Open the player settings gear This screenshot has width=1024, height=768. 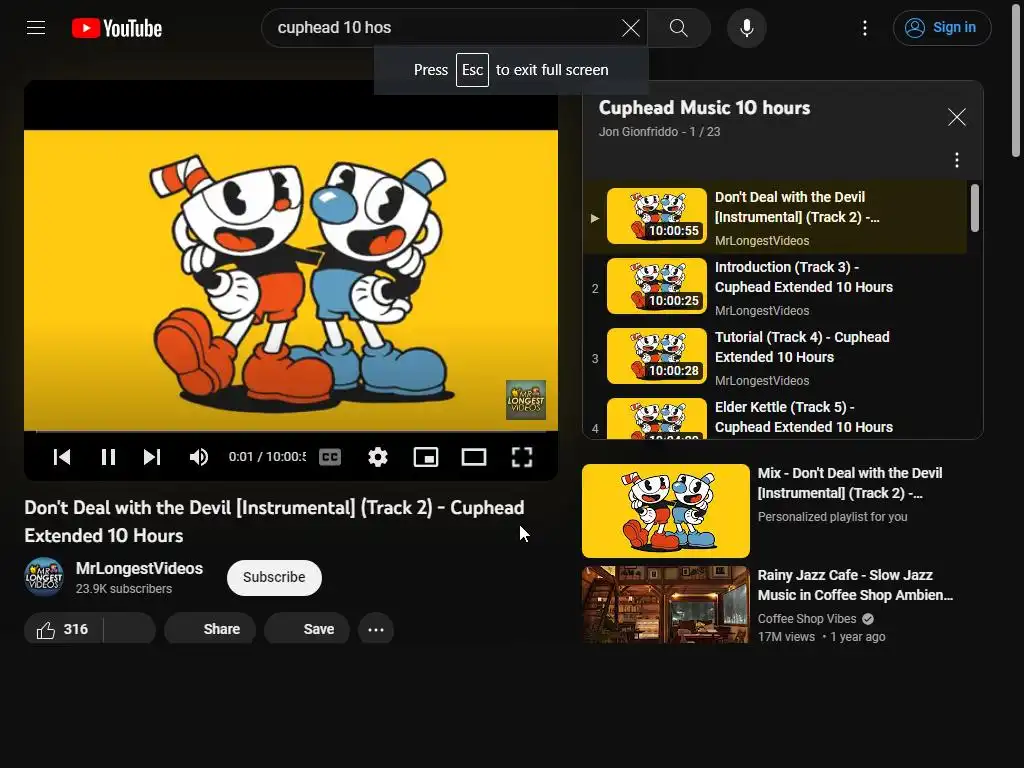[377, 456]
